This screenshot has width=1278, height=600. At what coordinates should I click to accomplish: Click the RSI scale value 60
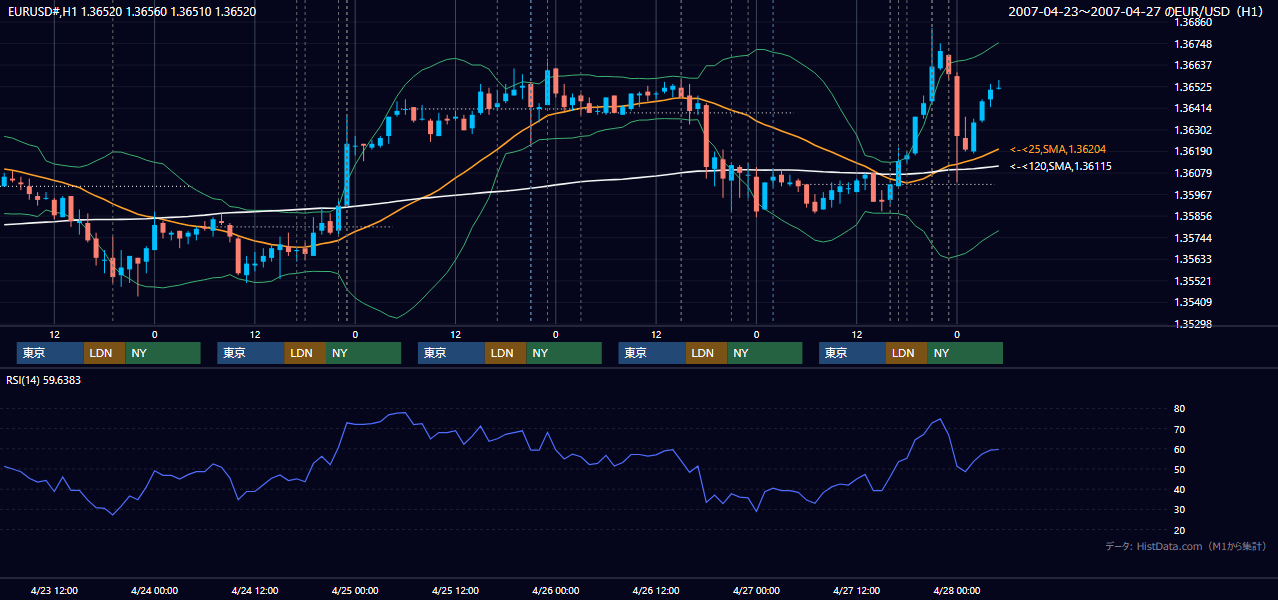point(1180,449)
